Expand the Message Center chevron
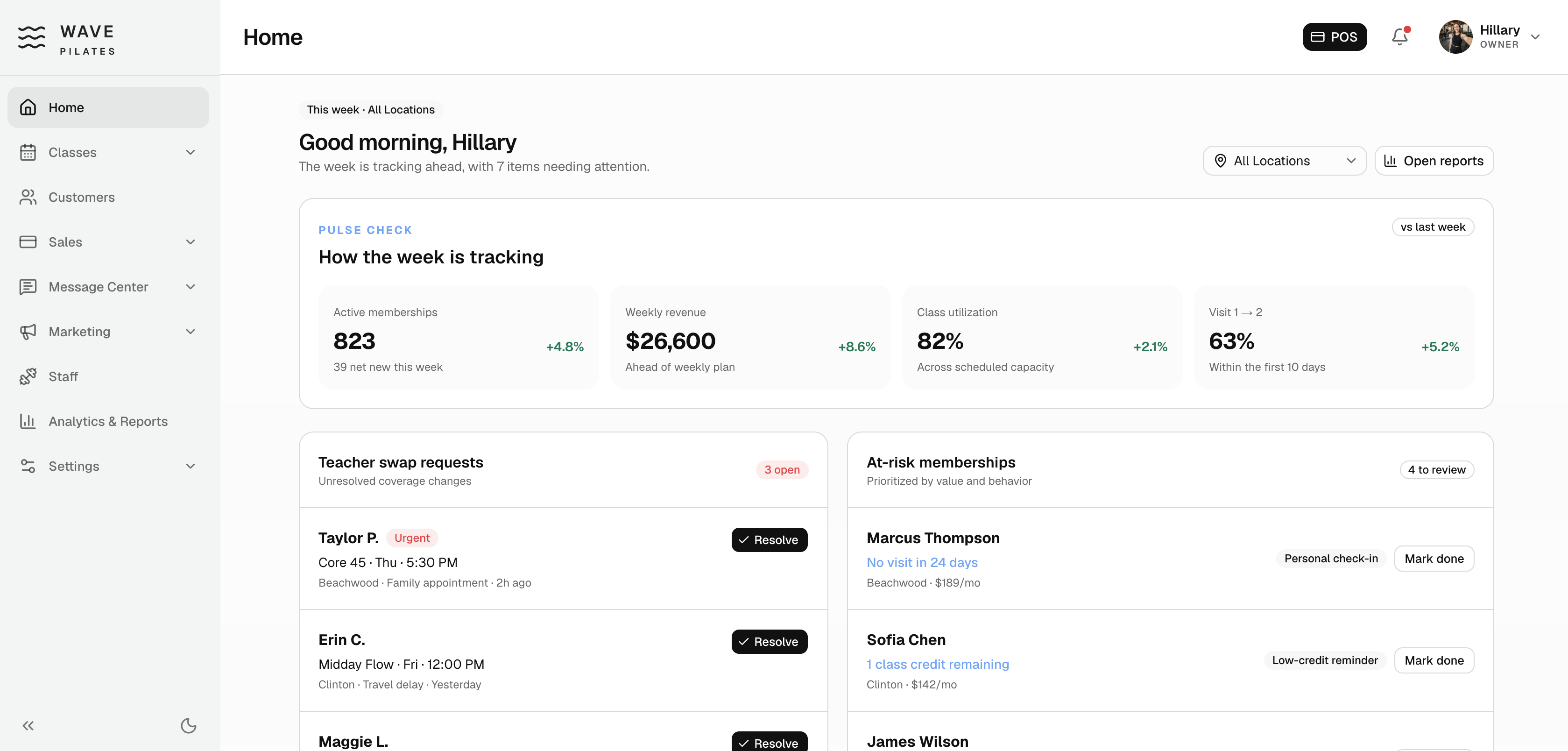This screenshot has height=751, width=1568. click(x=191, y=287)
